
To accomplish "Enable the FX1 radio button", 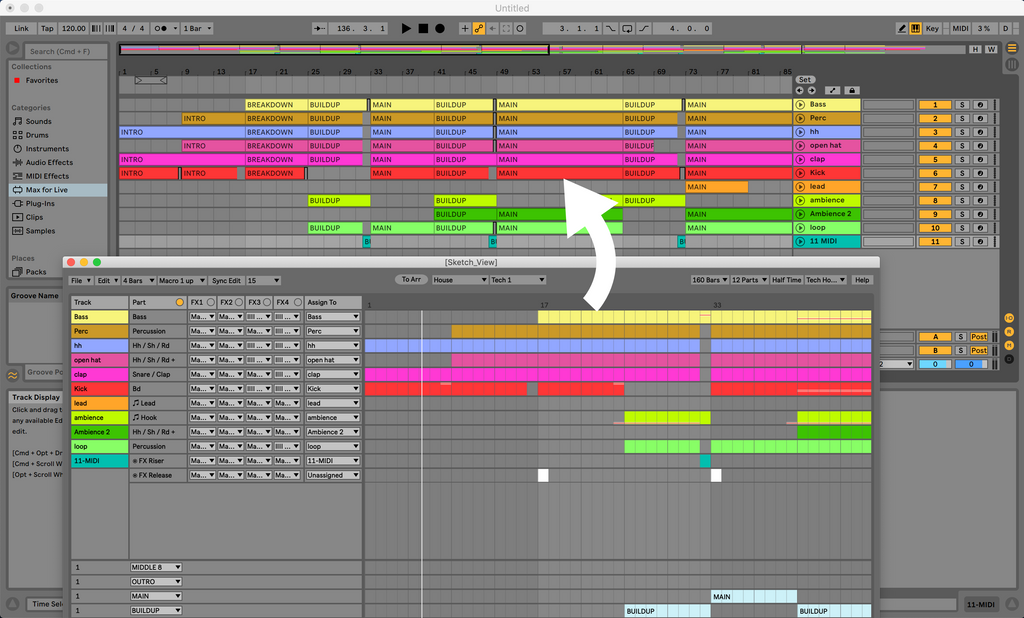I will (210, 302).
